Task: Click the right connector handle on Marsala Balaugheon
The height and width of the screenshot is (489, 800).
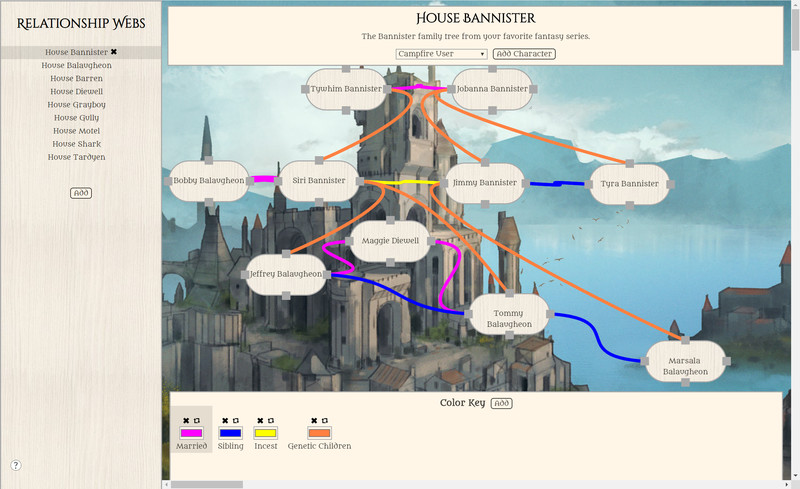Action: pyautogui.click(x=727, y=361)
